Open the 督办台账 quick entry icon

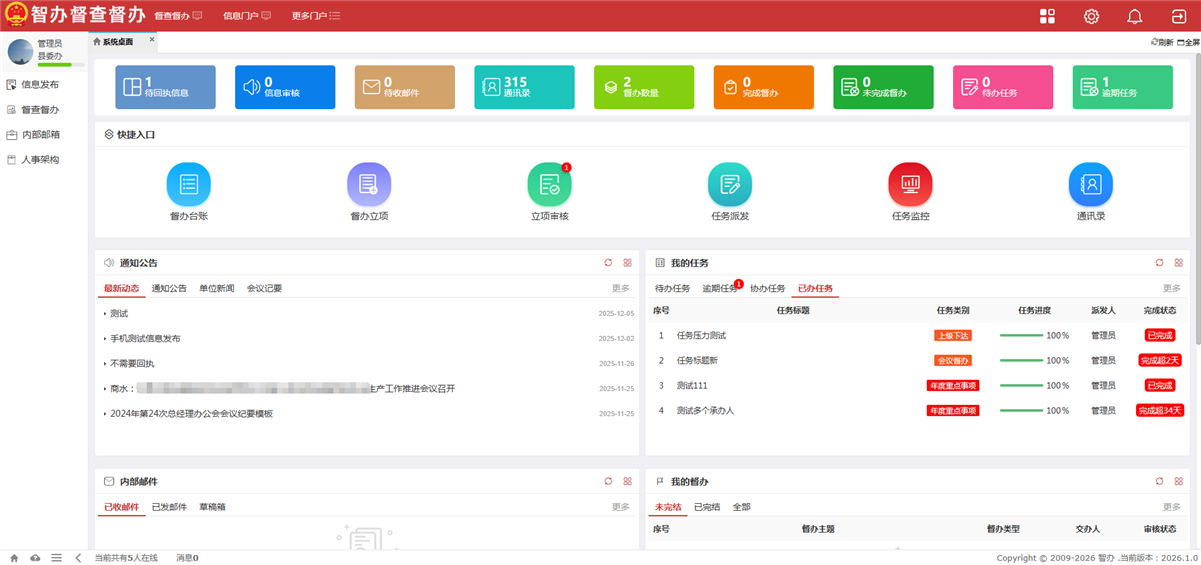[188, 184]
